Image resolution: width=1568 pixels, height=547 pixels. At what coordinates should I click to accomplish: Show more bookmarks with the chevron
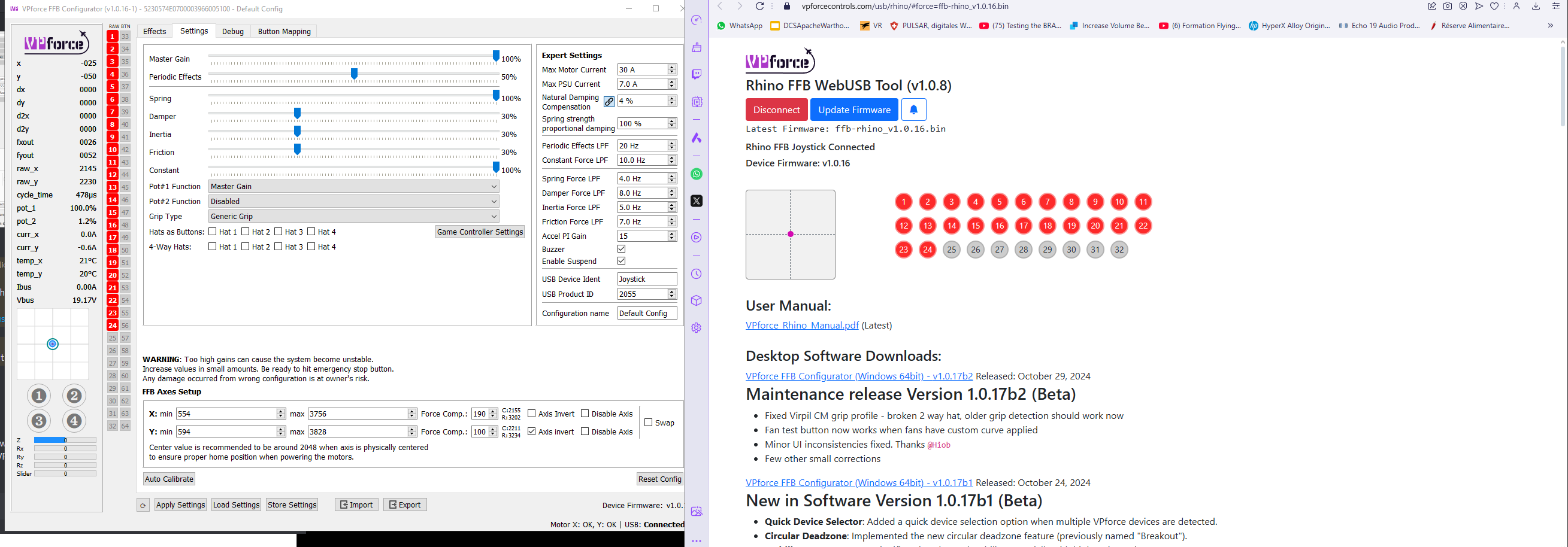point(1551,26)
